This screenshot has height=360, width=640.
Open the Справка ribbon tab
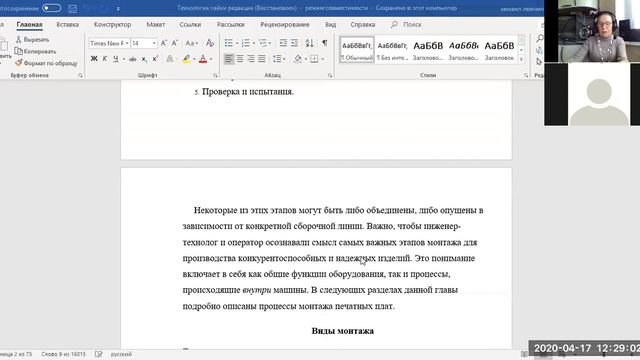click(x=362, y=24)
